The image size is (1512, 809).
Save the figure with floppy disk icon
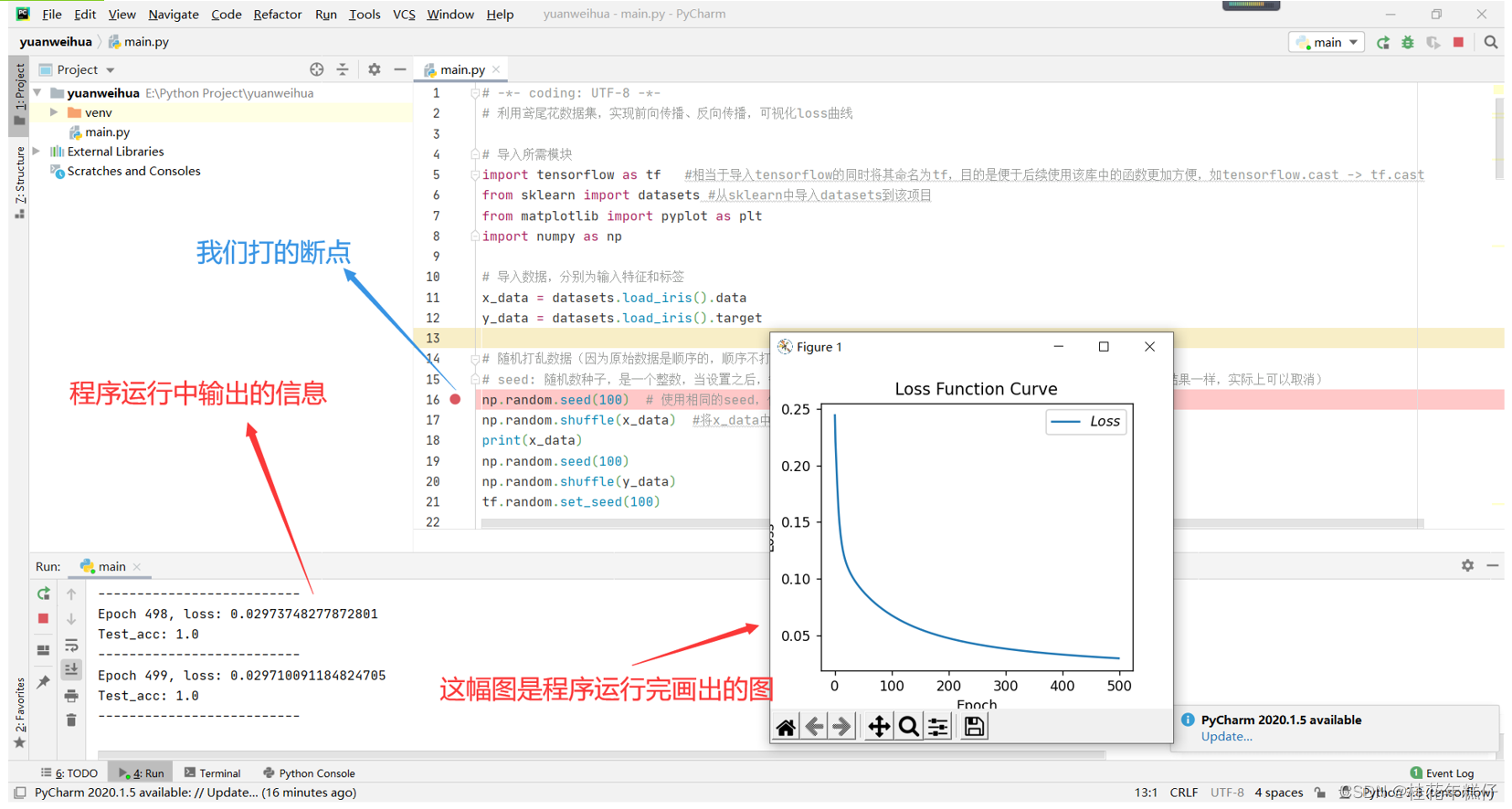point(974,727)
